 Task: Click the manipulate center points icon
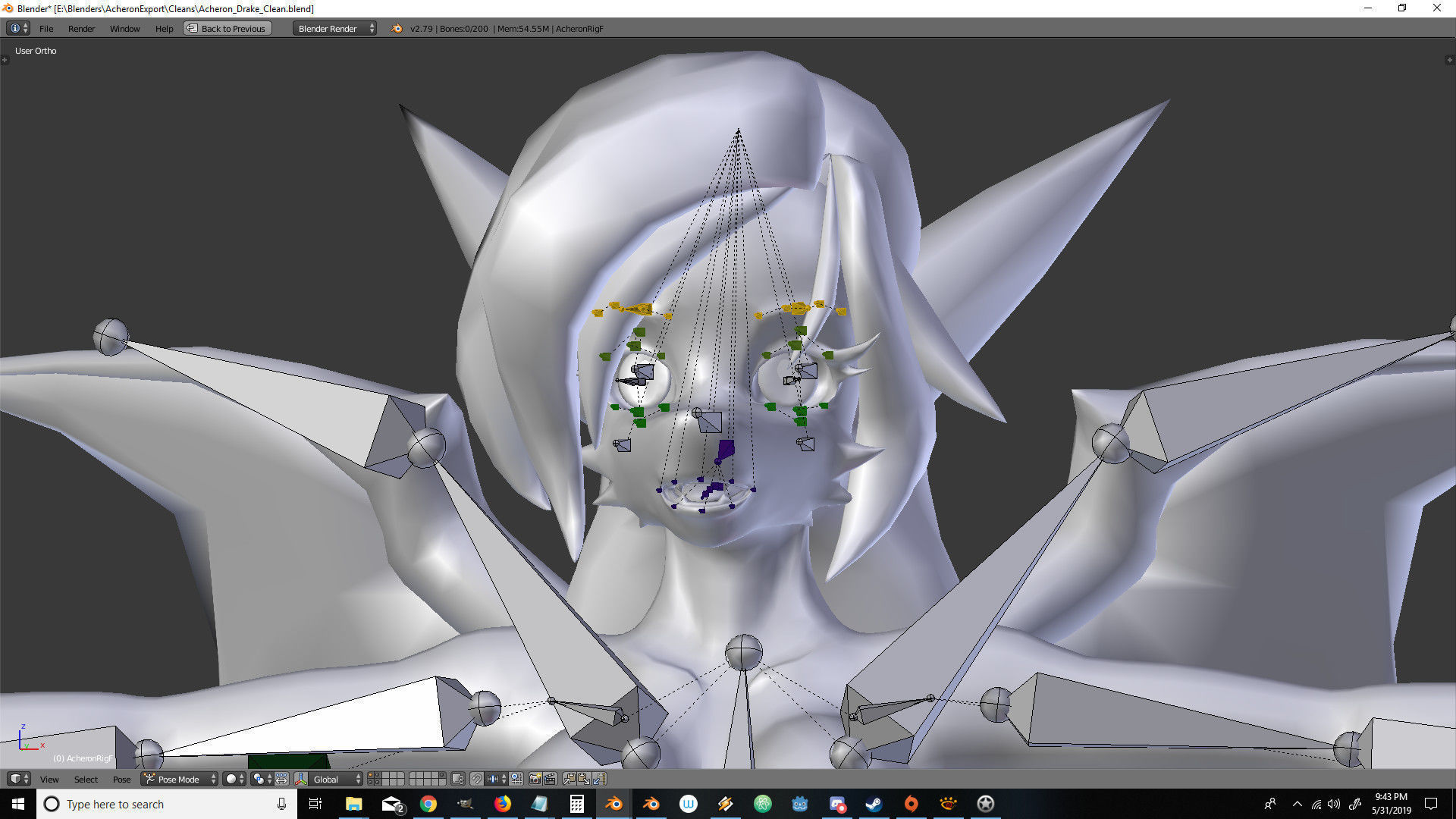tap(281, 779)
